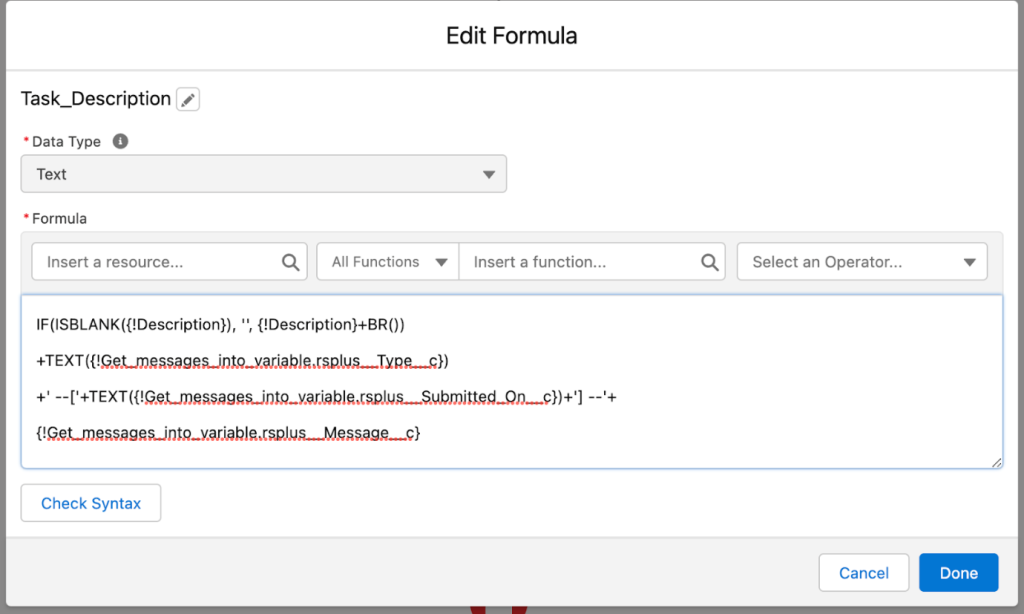Click the Edit Formula dialog title

(511, 36)
